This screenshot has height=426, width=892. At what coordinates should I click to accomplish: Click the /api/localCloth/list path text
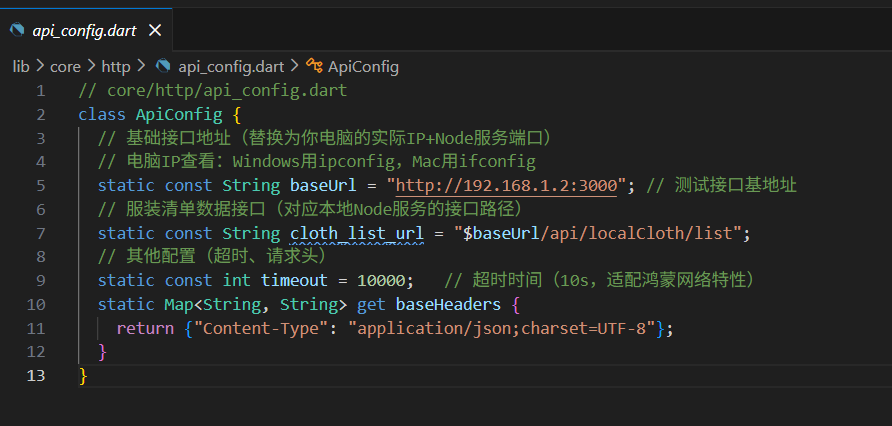pyautogui.click(x=636, y=234)
